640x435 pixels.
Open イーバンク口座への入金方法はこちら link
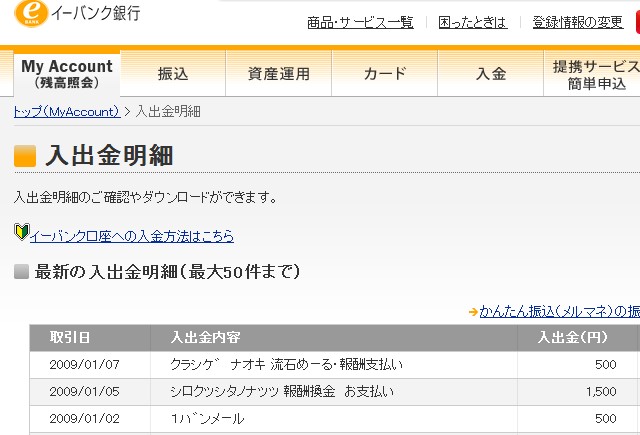tap(132, 236)
